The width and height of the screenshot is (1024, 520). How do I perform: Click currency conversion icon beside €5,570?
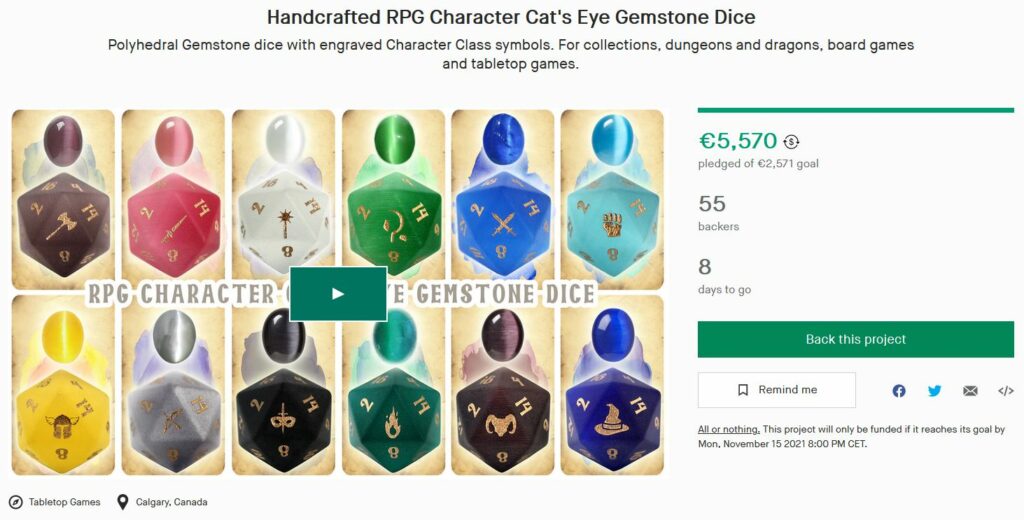coord(792,141)
